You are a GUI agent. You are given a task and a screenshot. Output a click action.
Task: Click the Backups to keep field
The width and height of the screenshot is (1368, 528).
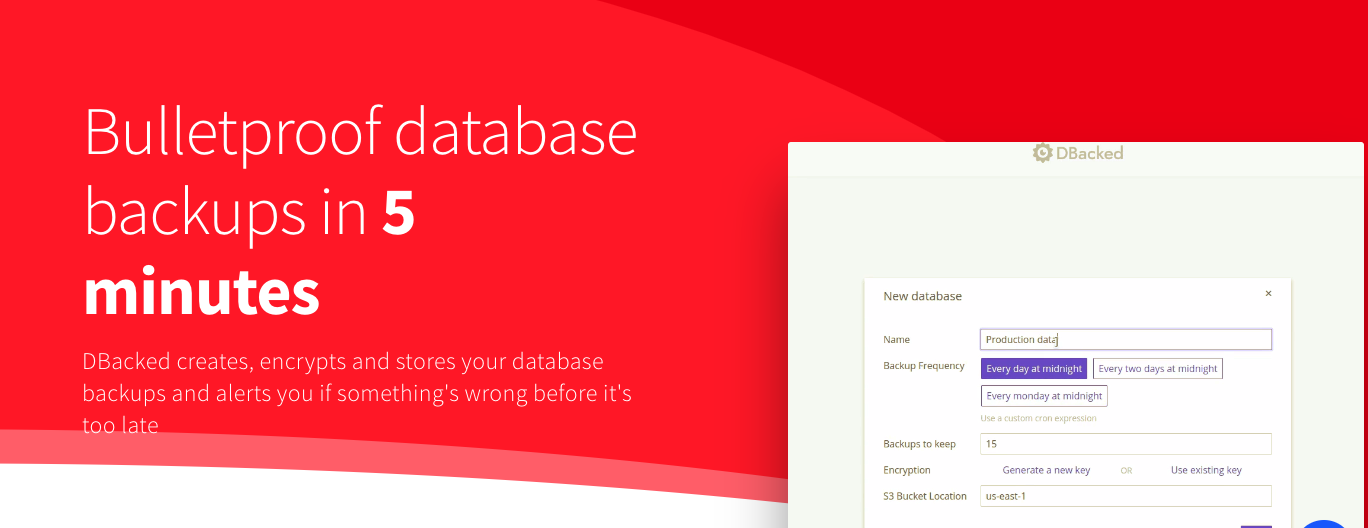click(1126, 444)
